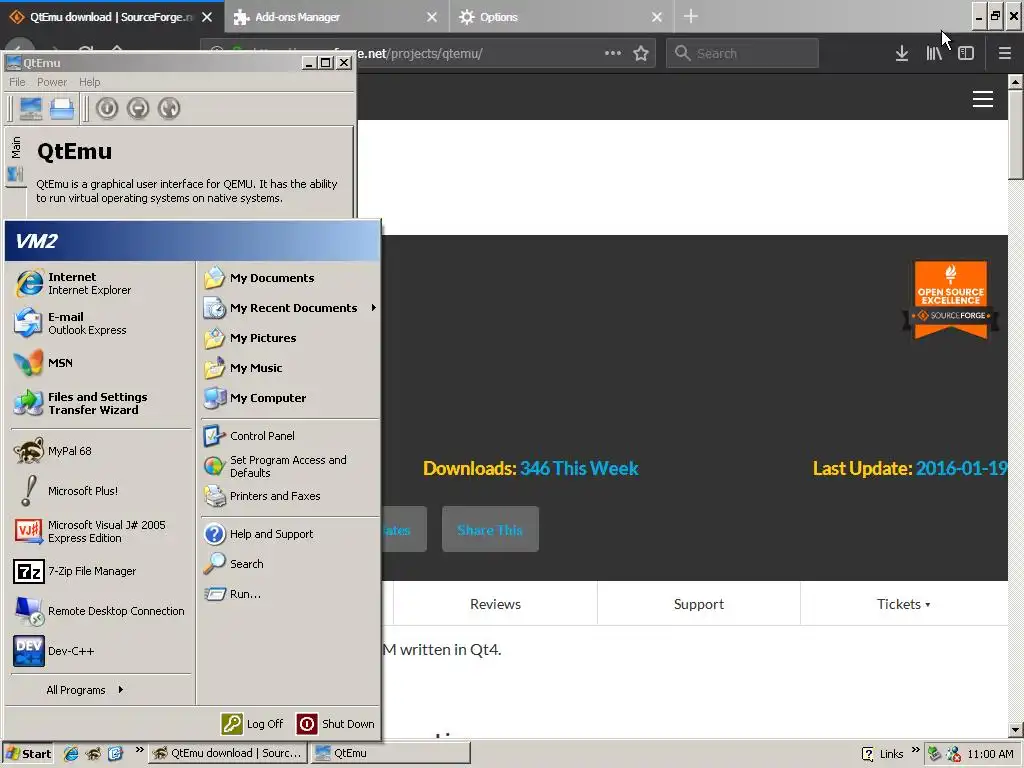
Task: Open Microsoft Plus! from Start menu
Action: click(x=101, y=491)
